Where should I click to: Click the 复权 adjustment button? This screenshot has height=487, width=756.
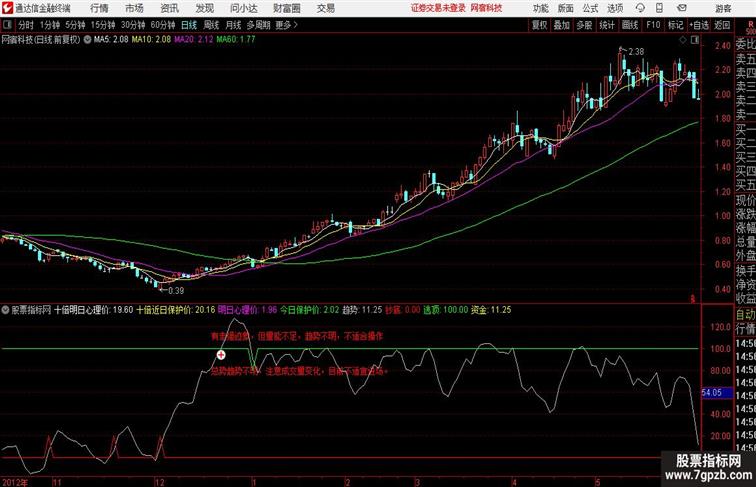tap(539, 25)
